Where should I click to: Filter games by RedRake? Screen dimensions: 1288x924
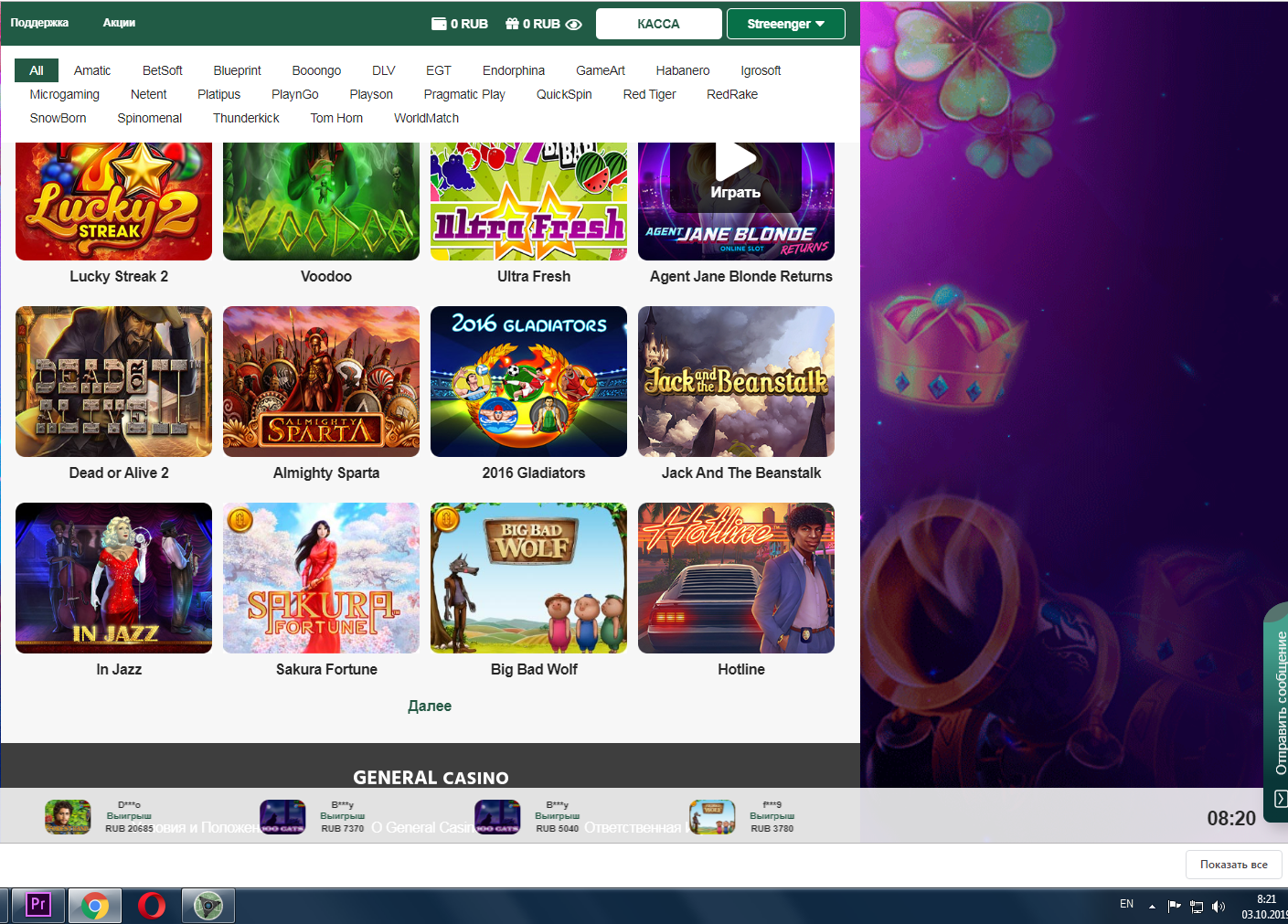(x=732, y=94)
